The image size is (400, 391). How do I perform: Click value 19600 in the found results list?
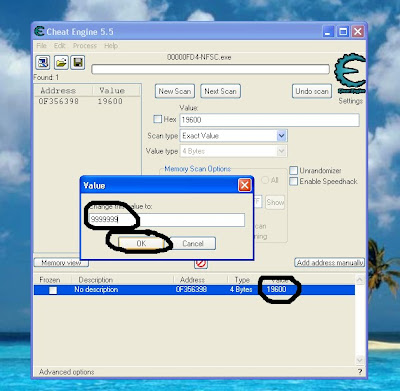(110, 101)
